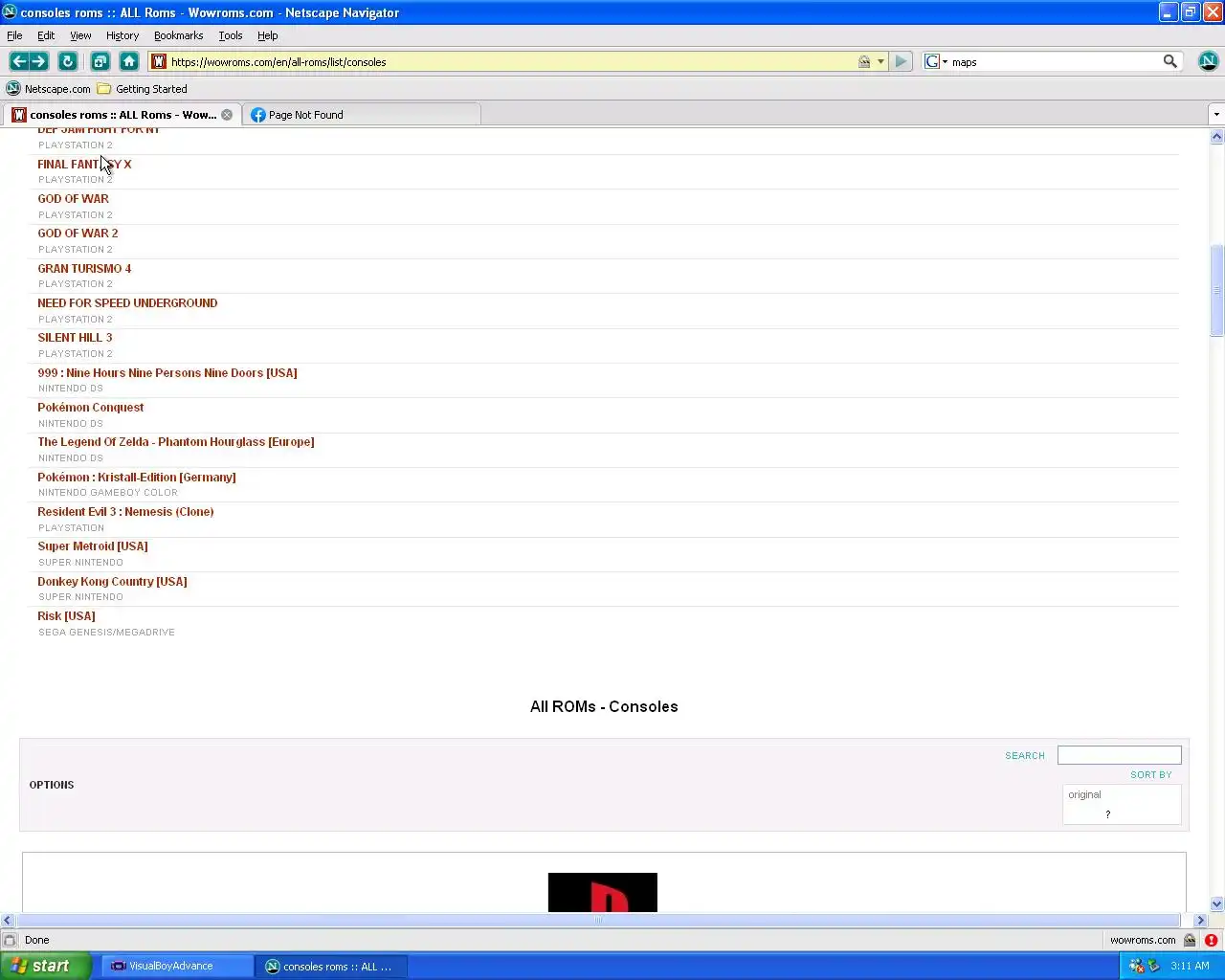Switch to the Page Not Found tab
The width and height of the screenshot is (1225, 980).
click(x=362, y=115)
